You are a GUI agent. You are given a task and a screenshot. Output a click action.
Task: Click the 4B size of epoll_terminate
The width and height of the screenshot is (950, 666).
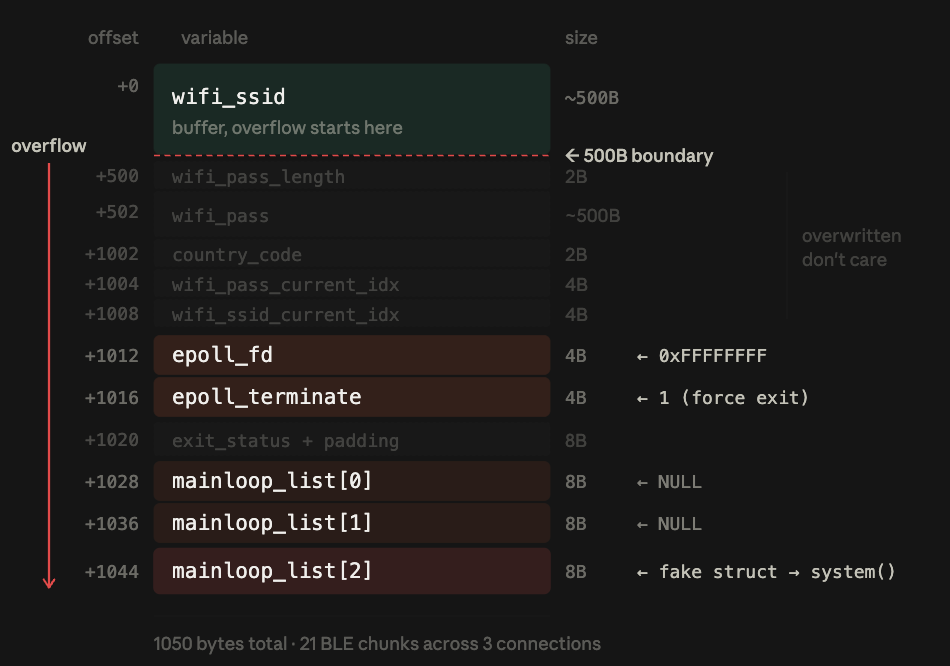[576, 398]
